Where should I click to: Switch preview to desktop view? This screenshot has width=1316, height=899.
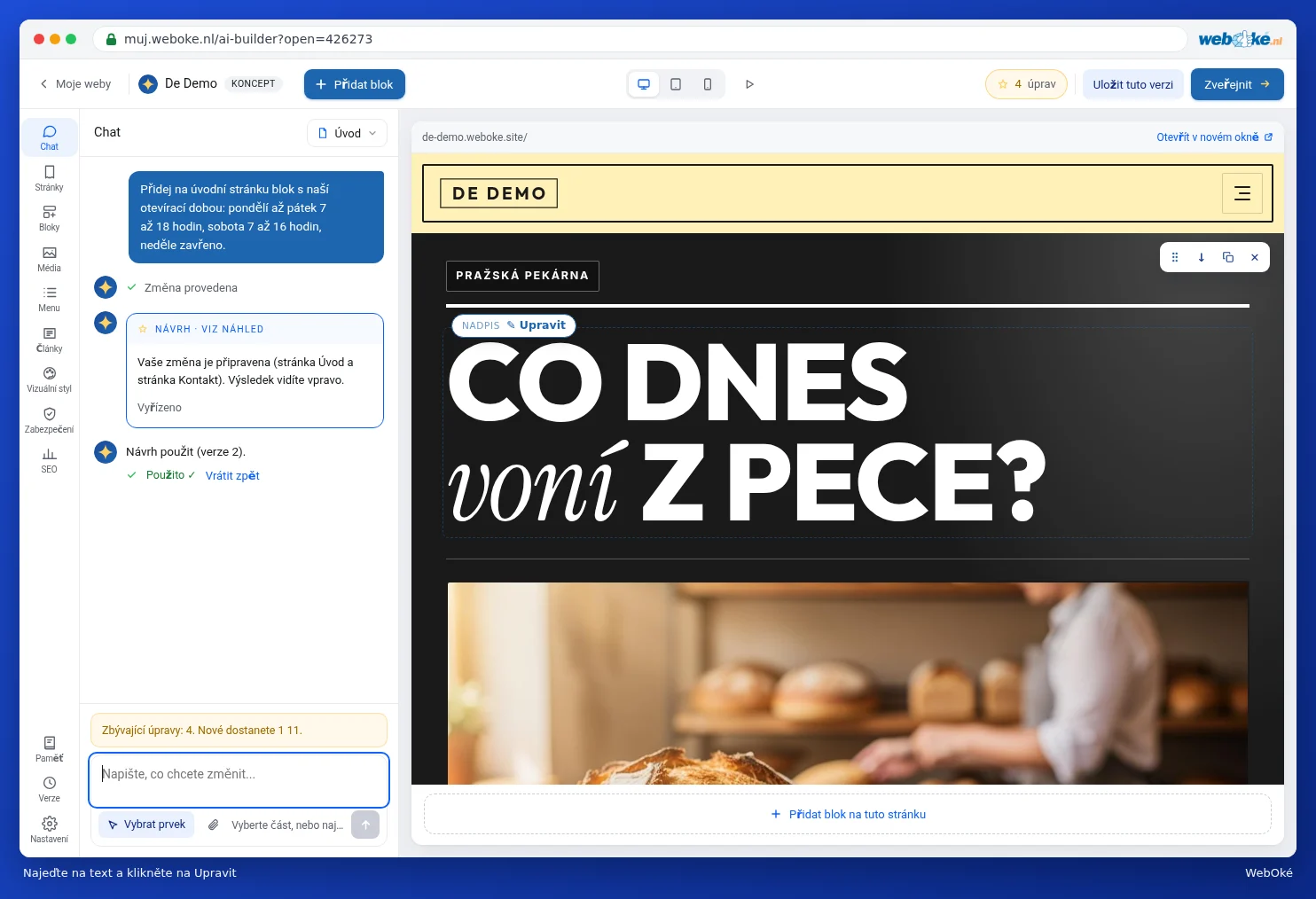pyautogui.click(x=644, y=84)
